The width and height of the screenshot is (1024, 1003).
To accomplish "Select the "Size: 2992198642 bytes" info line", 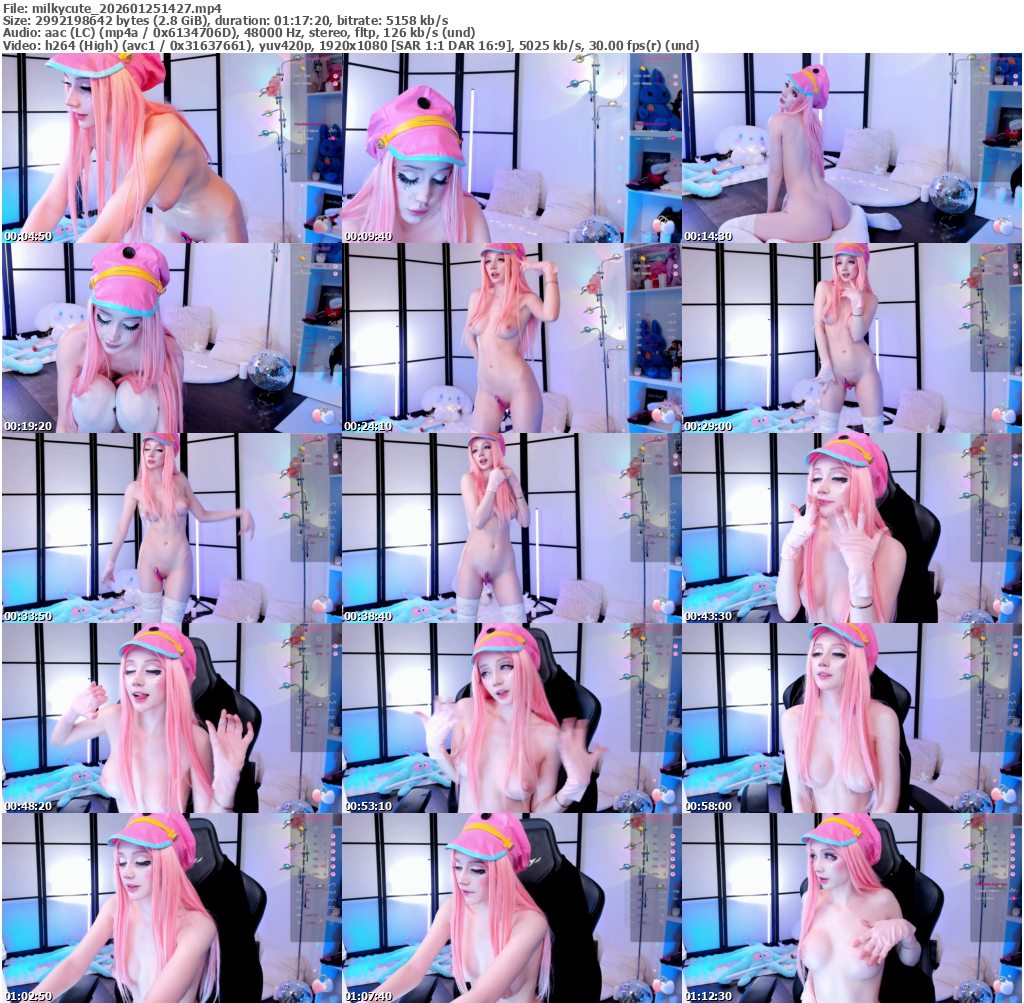I will pos(225,21).
